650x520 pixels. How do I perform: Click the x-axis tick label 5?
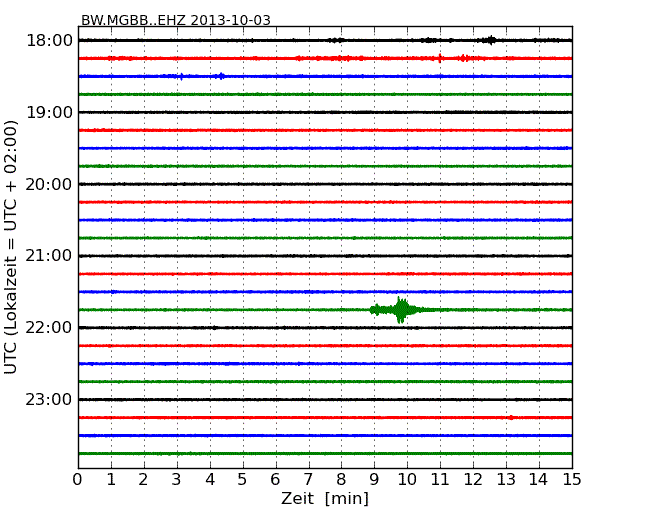coord(243,480)
